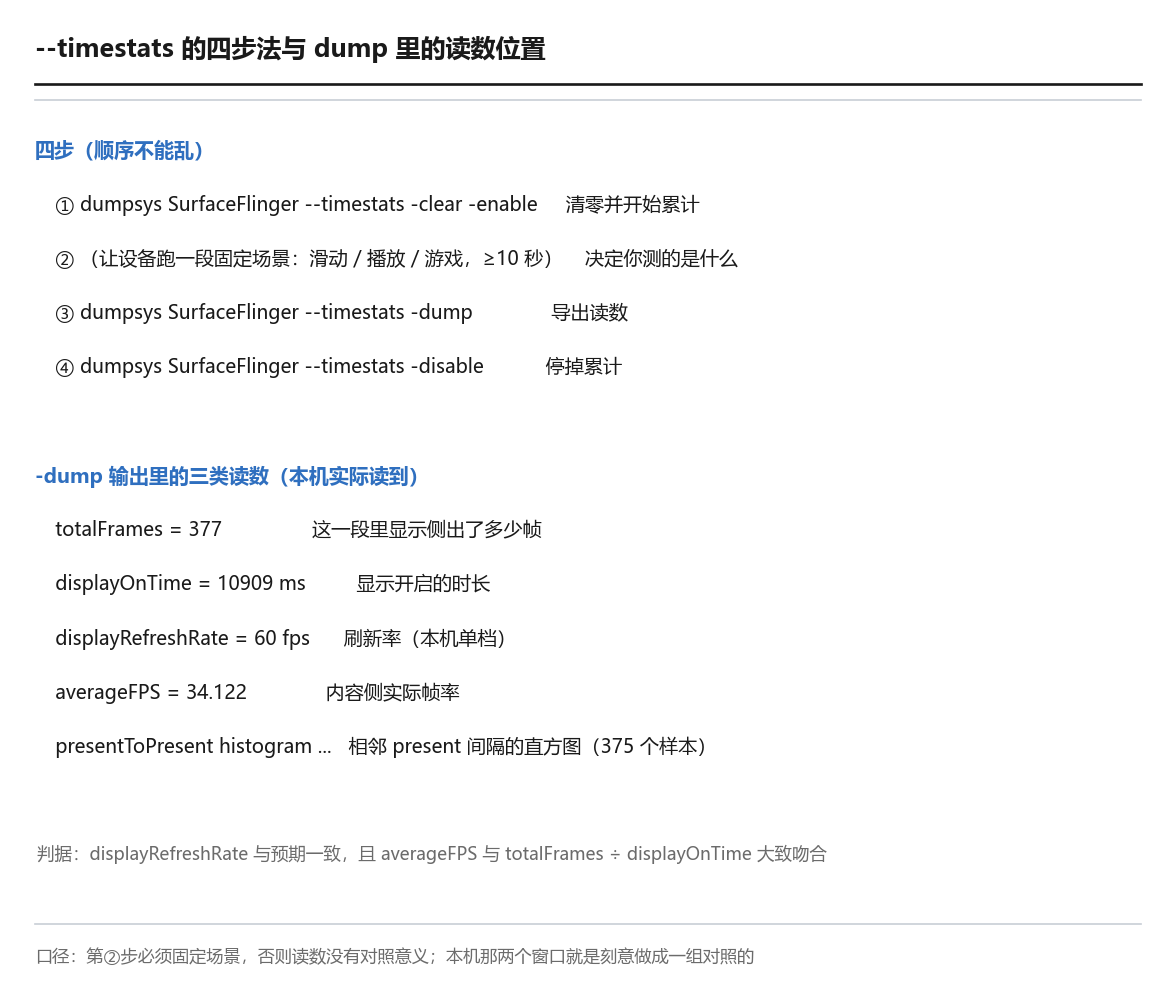Click the note '这一段里显示侧出了多少帧'
Image resolution: width=1175 pixels, height=996 pixels.
point(426,530)
